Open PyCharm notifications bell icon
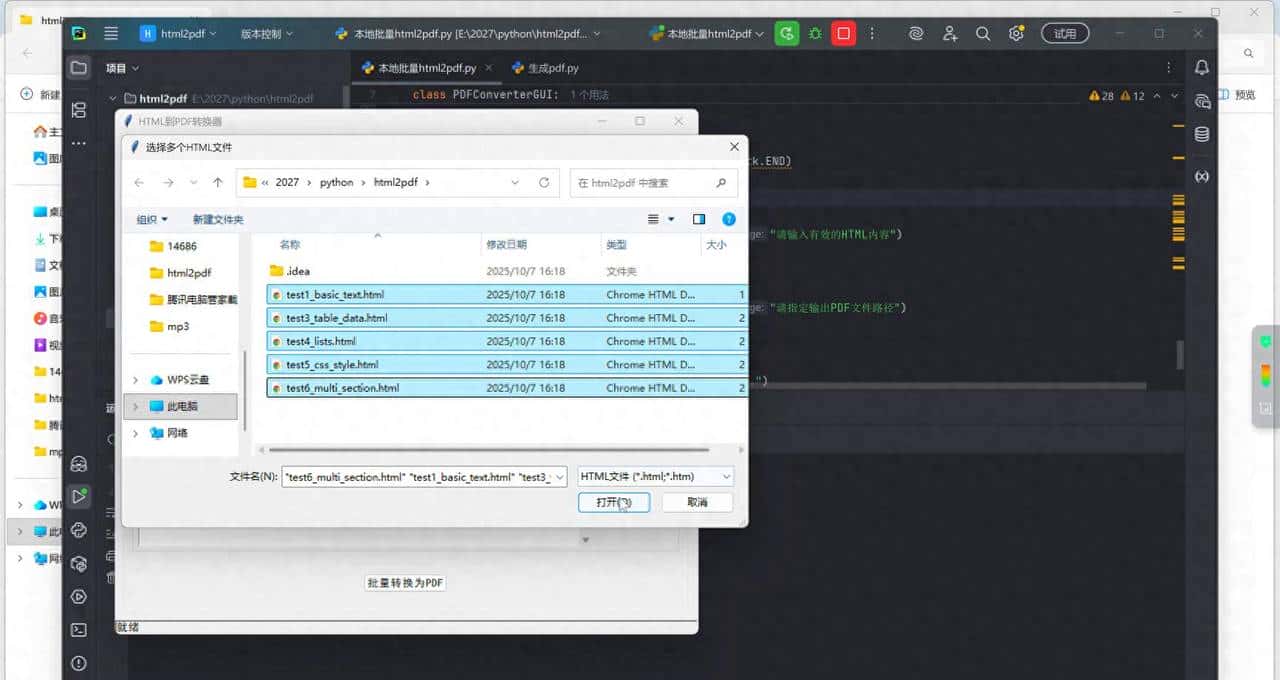The image size is (1280, 680). pyautogui.click(x=1202, y=67)
